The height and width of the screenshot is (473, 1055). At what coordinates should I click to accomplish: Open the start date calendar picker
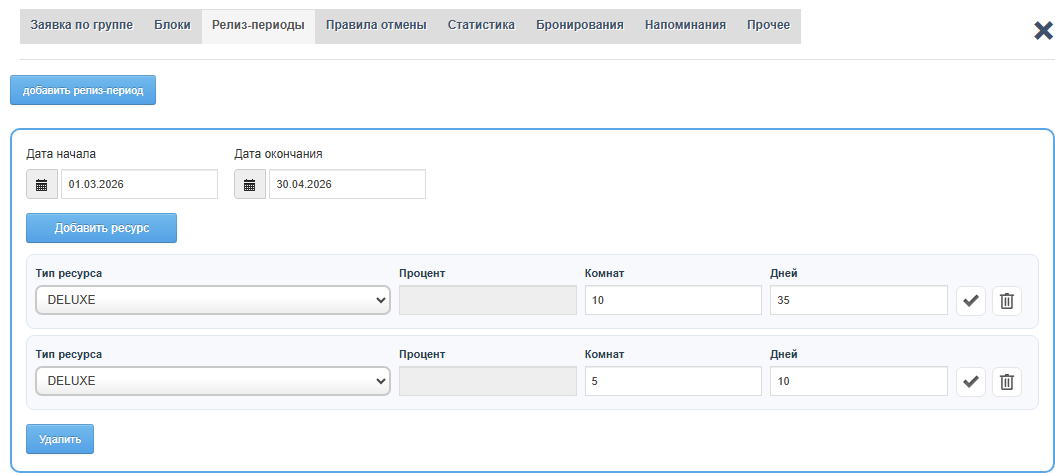point(41,185)
